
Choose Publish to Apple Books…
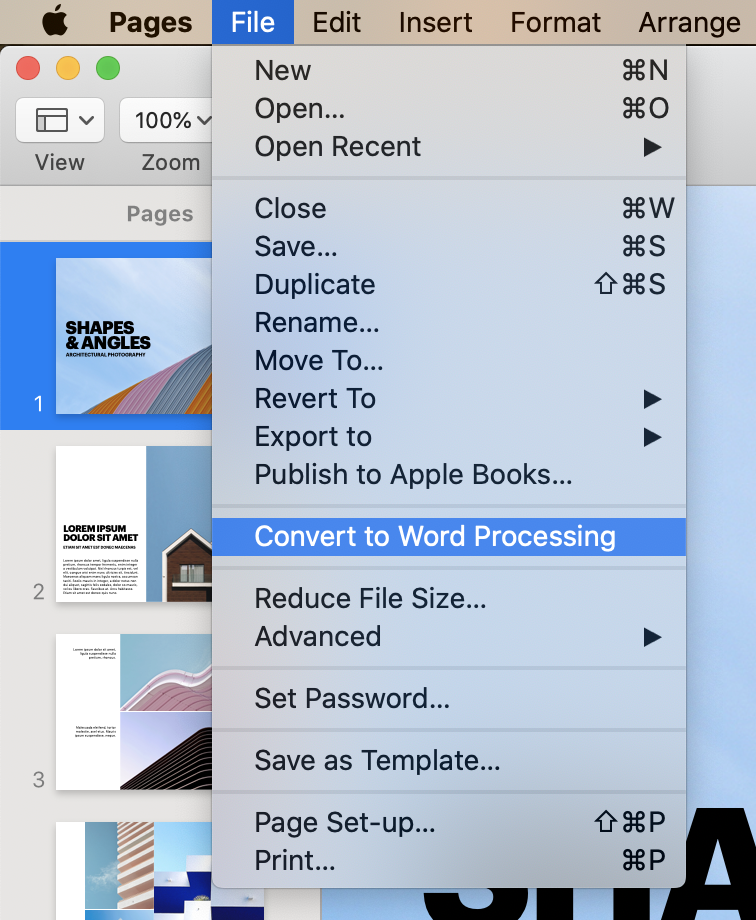[449, 475]
